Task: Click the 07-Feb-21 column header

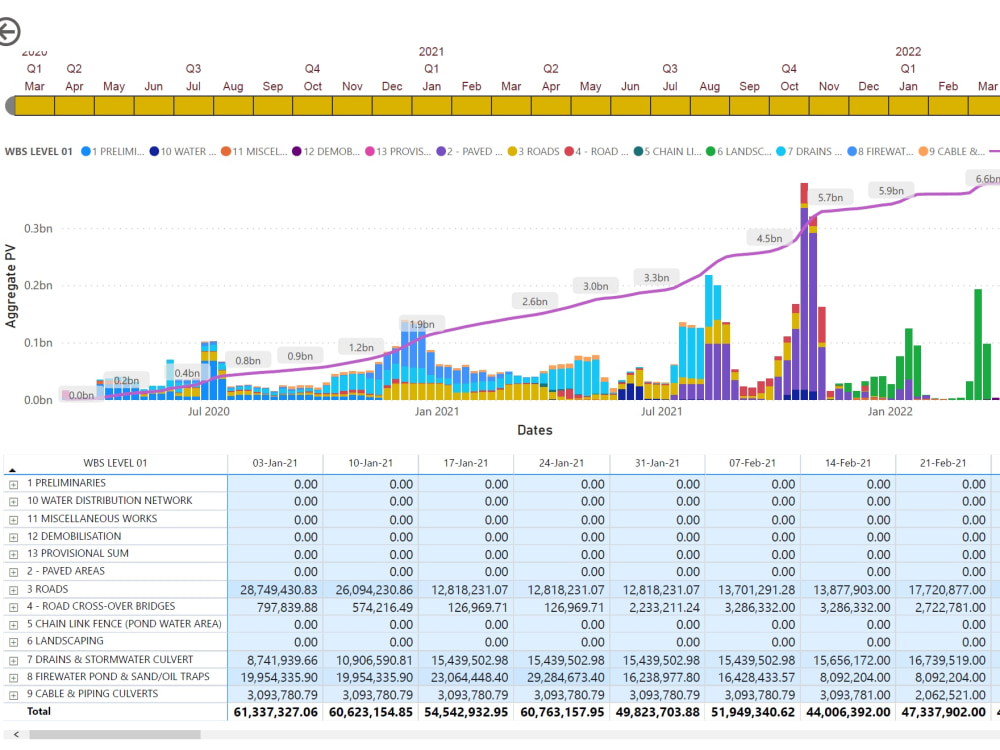Action: tap(753, 463)
